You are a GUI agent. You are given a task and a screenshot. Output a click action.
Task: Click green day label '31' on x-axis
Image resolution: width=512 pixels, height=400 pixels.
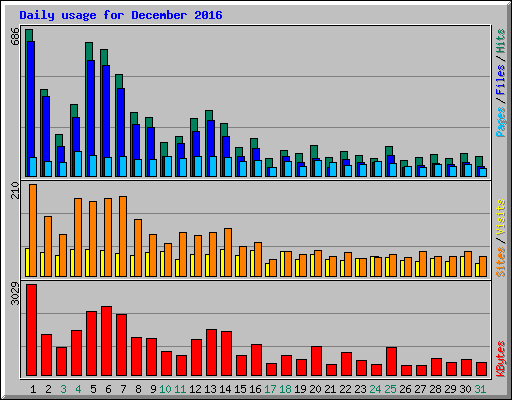point(480,389)
